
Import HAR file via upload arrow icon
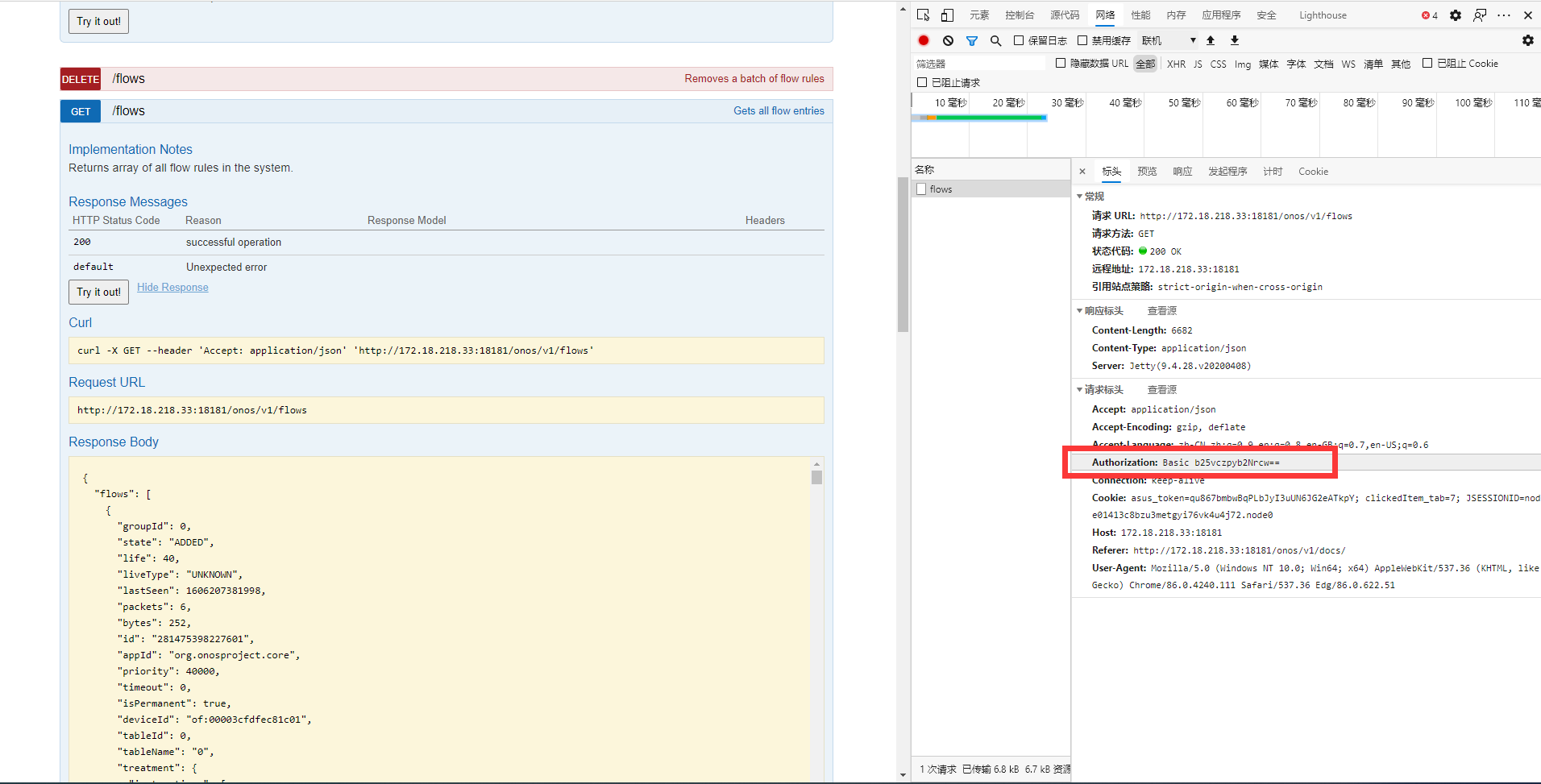point(1210,40)
